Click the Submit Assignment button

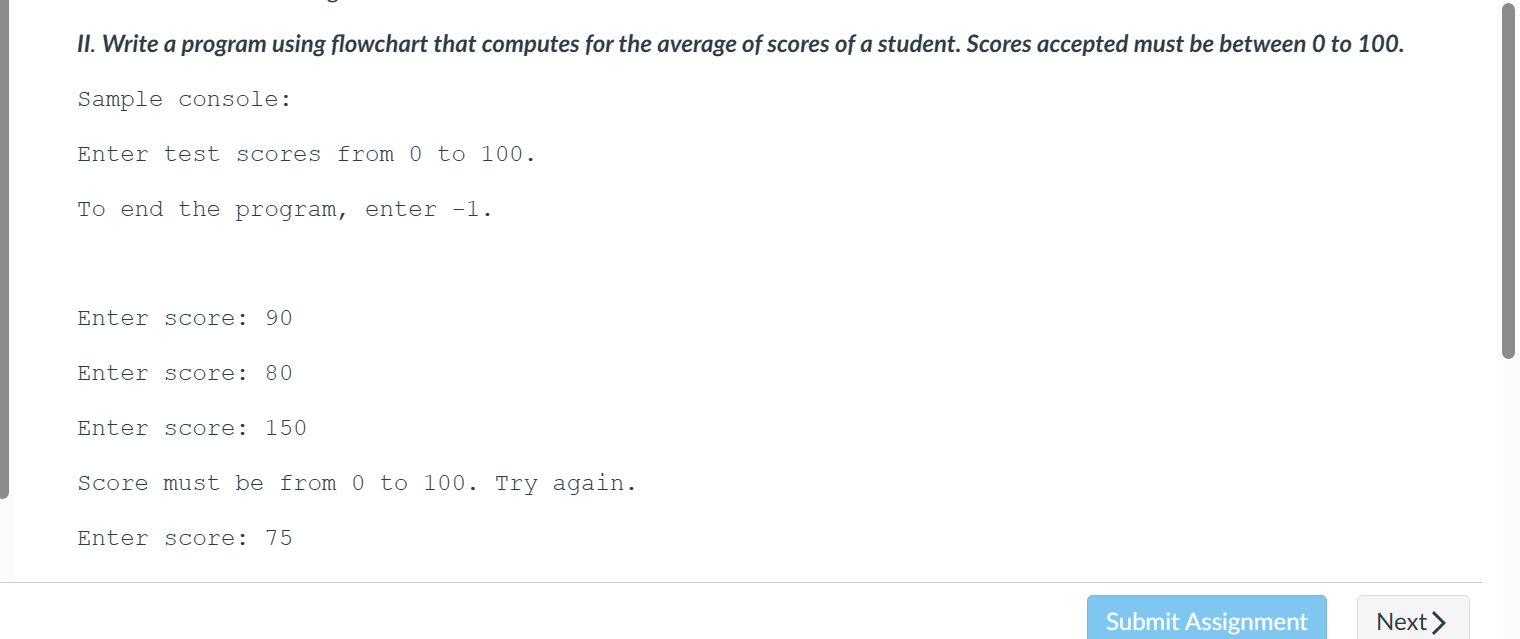point(1207,621)
